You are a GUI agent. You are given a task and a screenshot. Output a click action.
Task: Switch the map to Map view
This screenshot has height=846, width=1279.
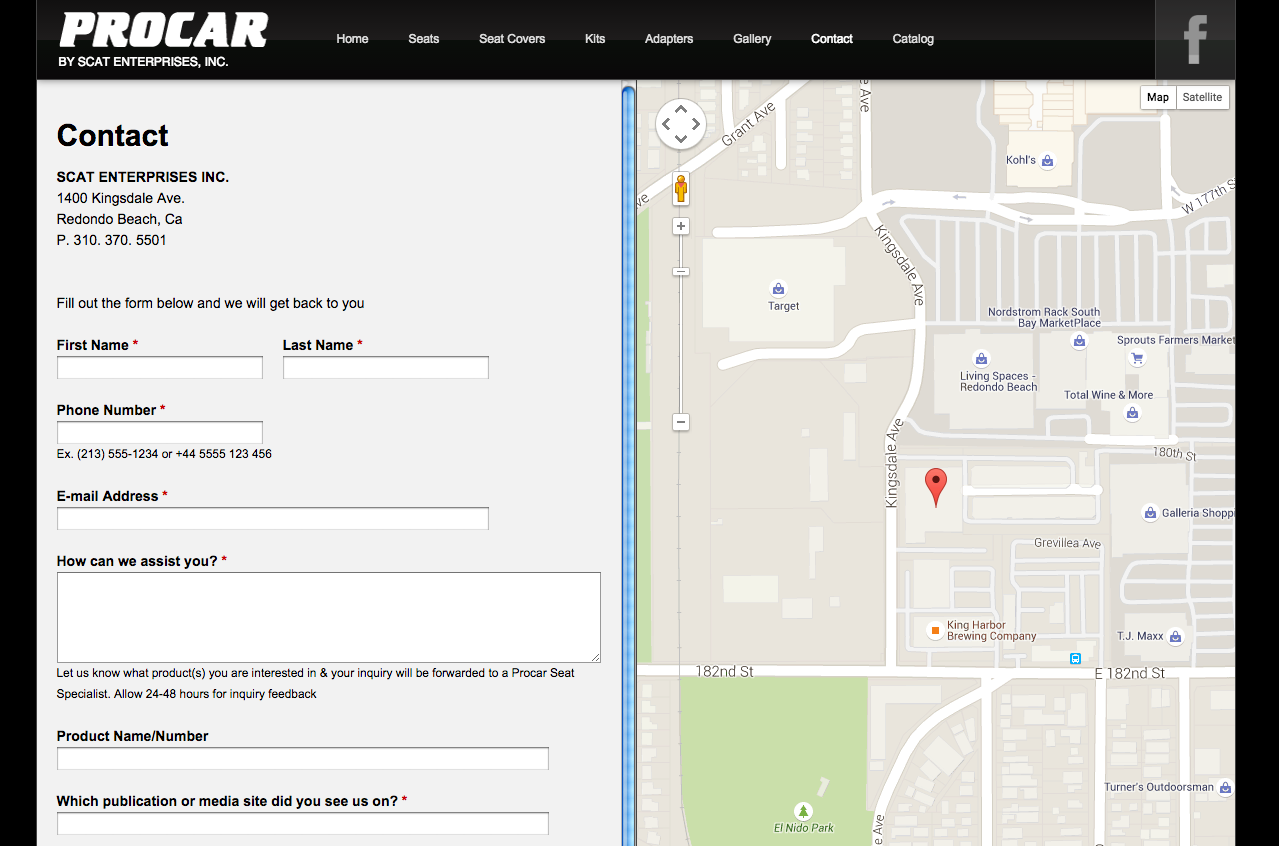[x=1158, y=97]
